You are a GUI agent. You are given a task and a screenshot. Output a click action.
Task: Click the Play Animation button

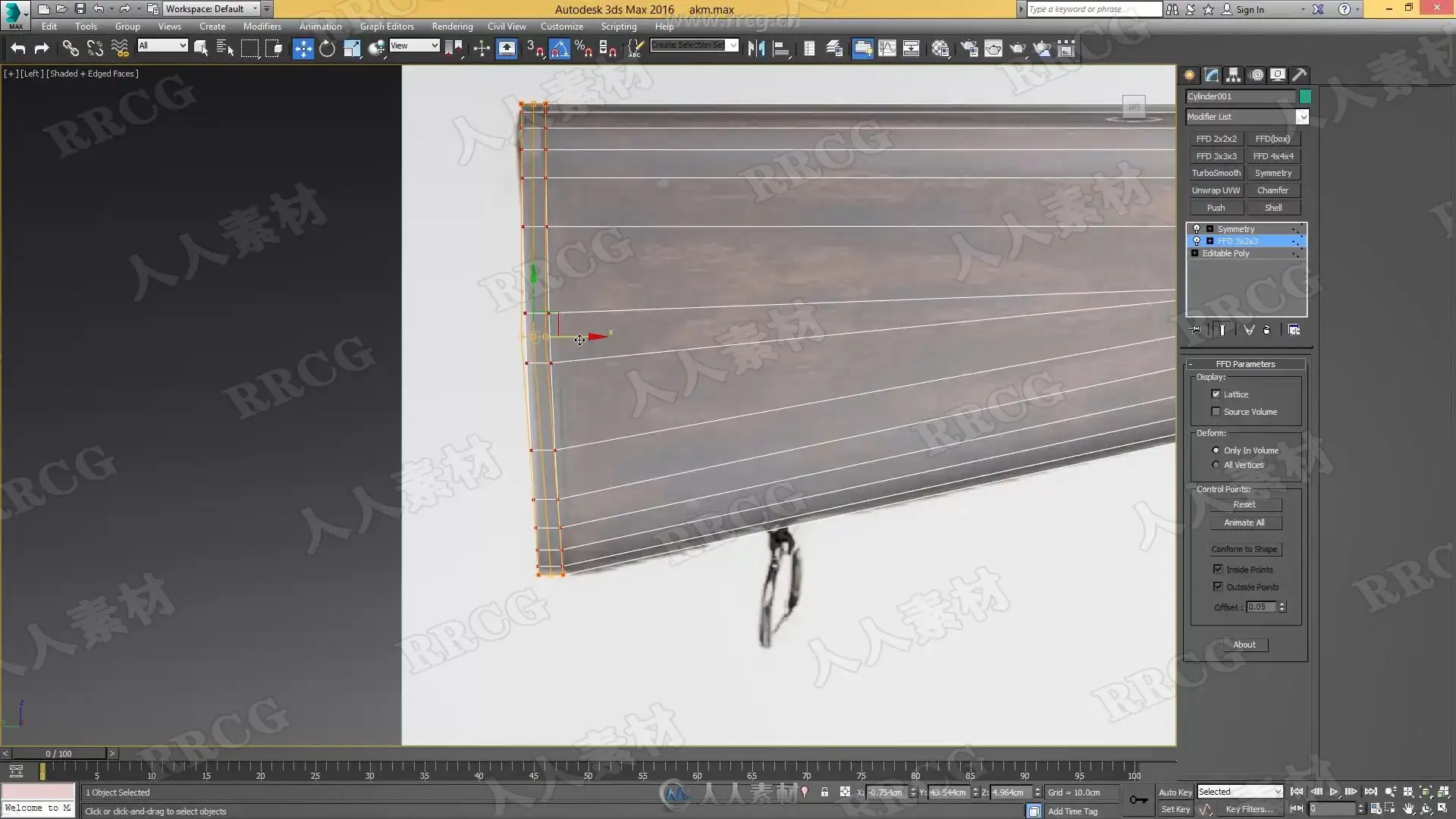pos(1333,792)
